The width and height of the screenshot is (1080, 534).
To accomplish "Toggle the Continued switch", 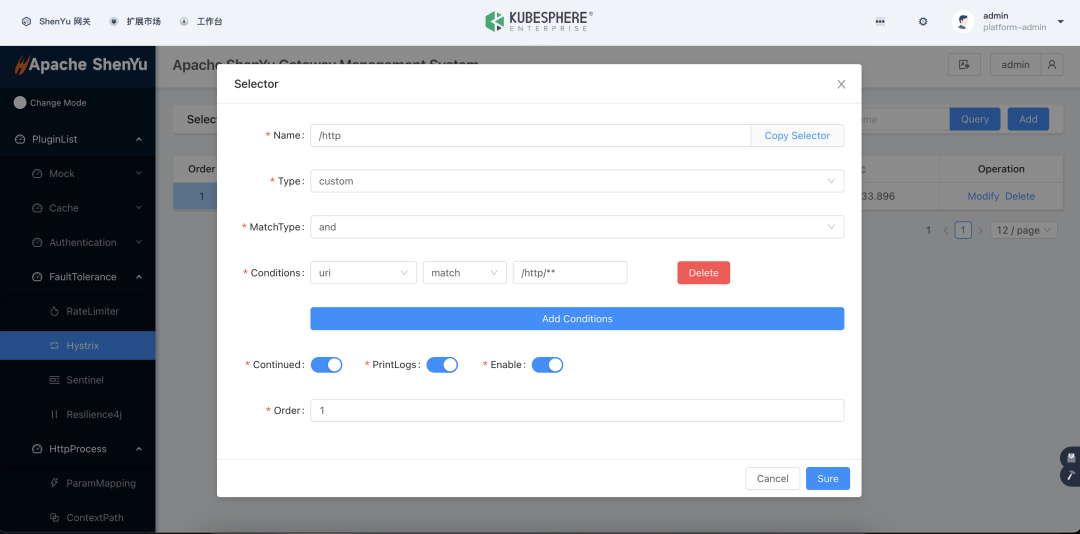I will coord(326,364).
